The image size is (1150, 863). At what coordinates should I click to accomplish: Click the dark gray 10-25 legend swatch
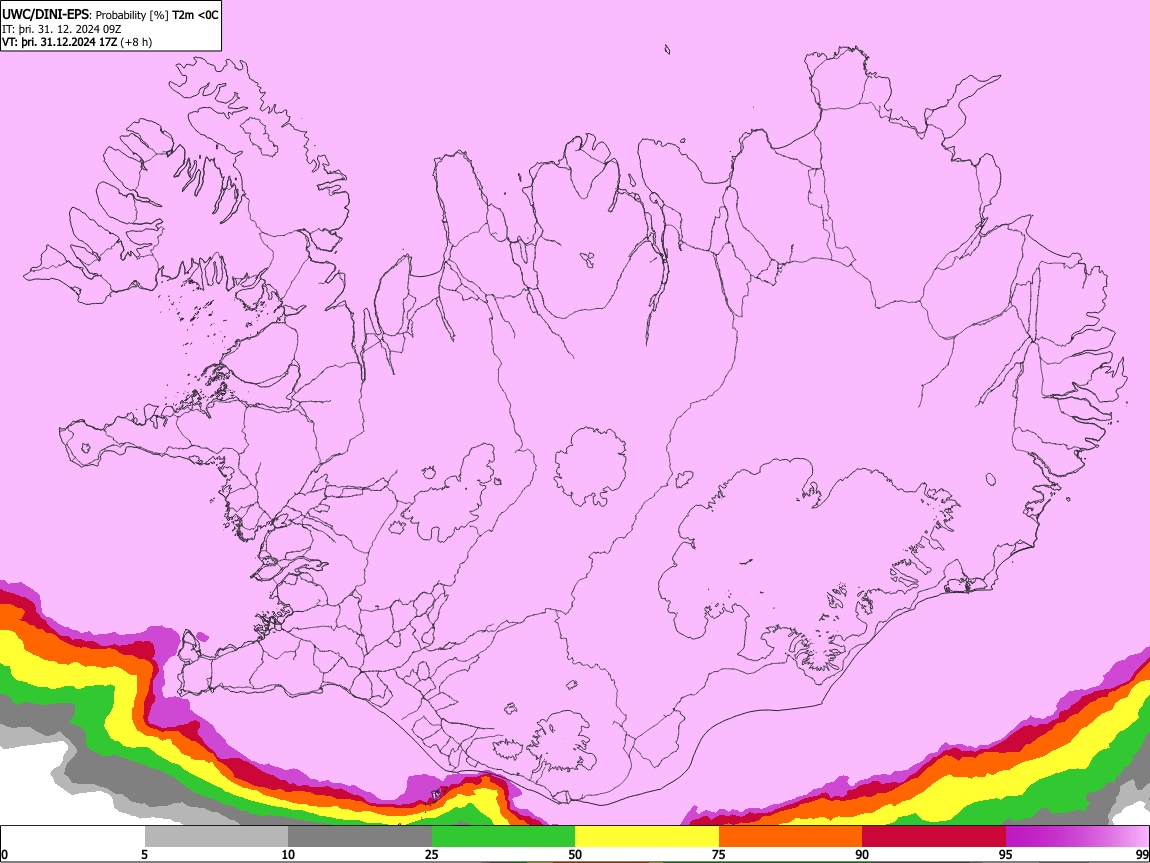tap(360, 836)
